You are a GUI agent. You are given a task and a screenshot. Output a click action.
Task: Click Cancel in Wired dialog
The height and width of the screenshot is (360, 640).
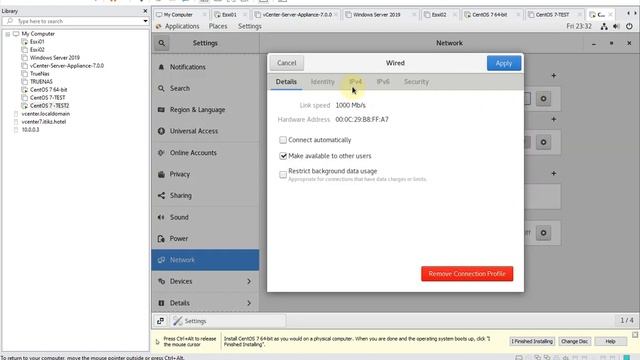[287, 63]
